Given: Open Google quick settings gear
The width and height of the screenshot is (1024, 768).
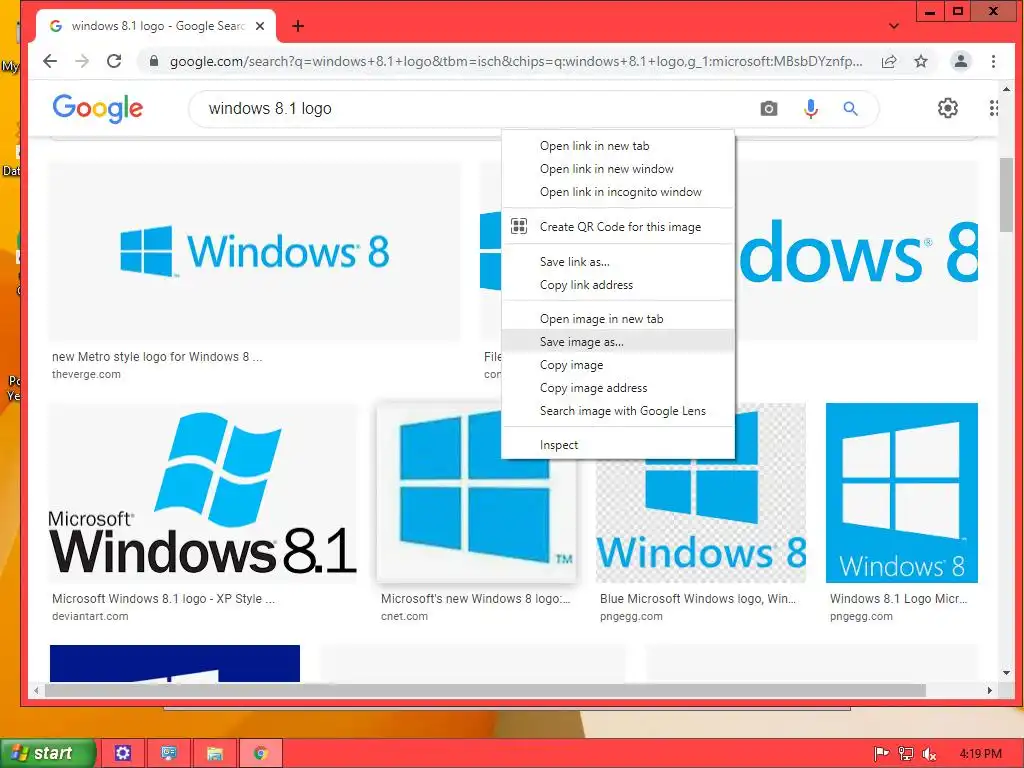Looking at the screenshot, I should (948, 108).
